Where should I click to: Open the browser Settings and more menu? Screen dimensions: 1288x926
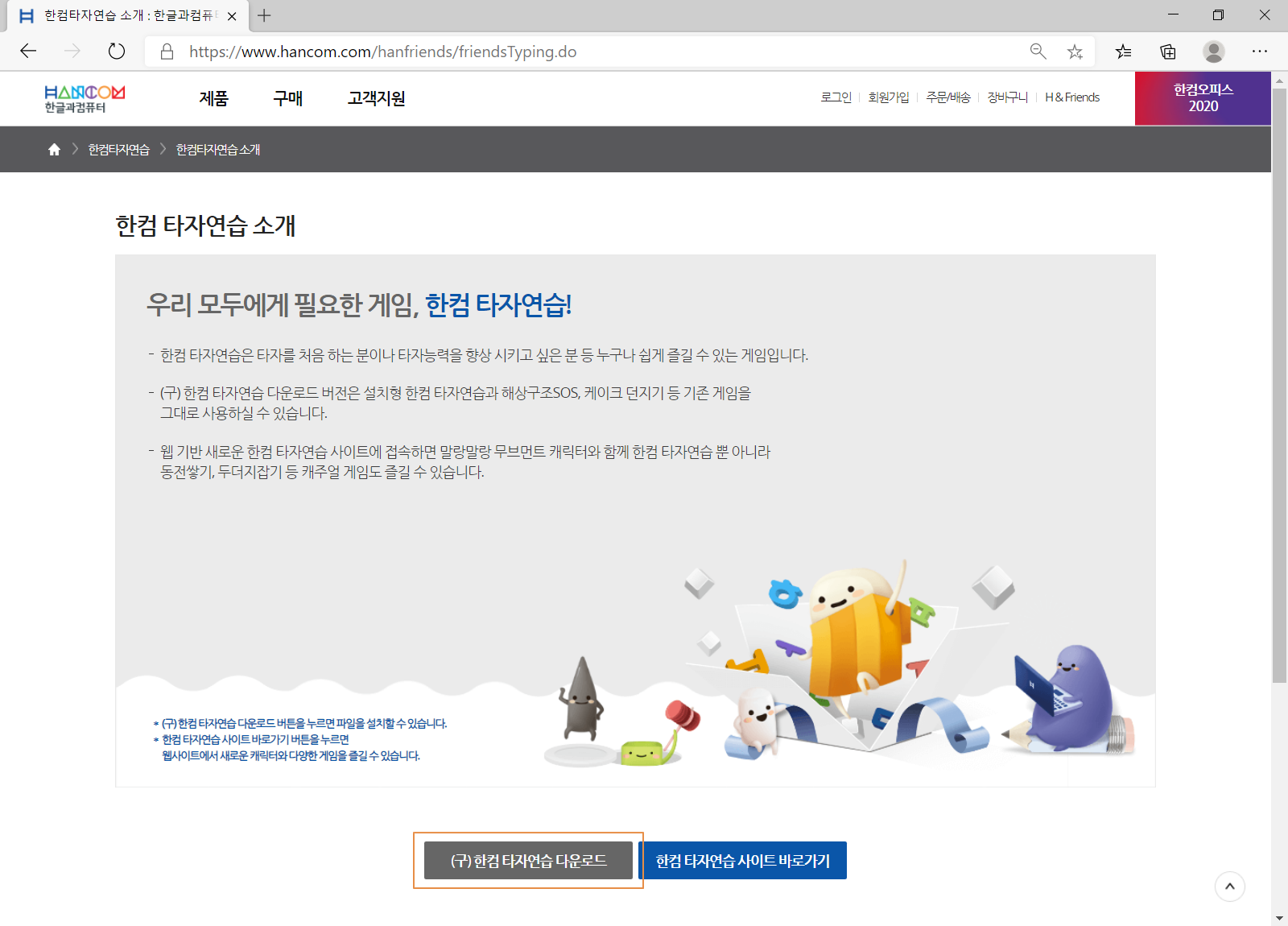1260,52
